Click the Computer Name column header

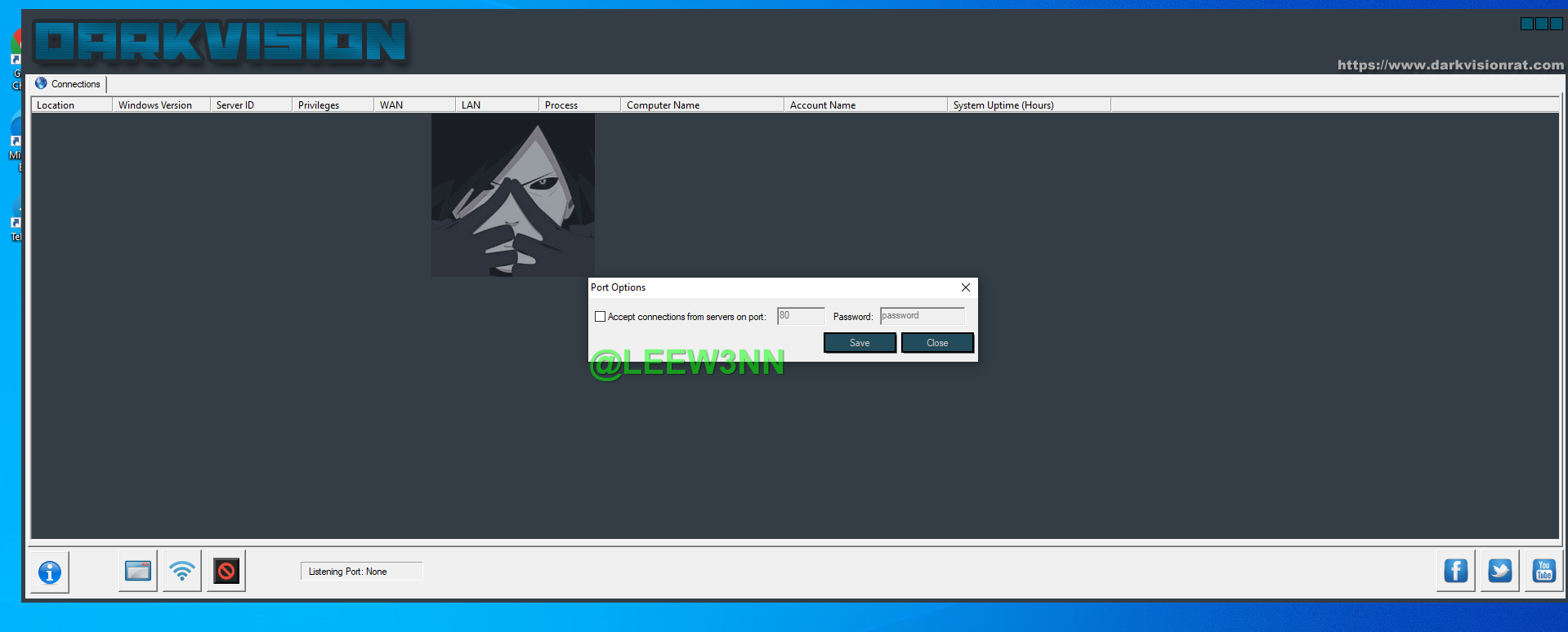[701, 105]
